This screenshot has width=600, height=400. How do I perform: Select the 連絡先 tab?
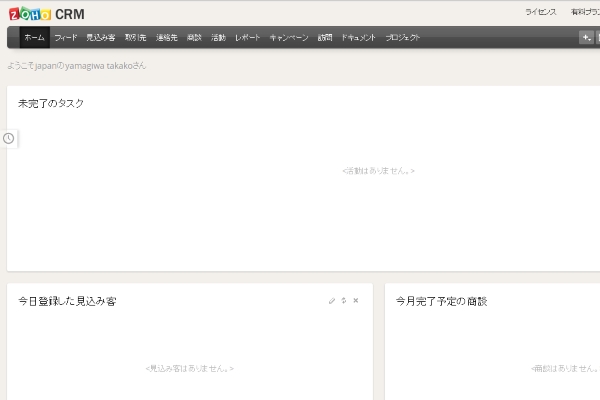(x=166, y=38)
